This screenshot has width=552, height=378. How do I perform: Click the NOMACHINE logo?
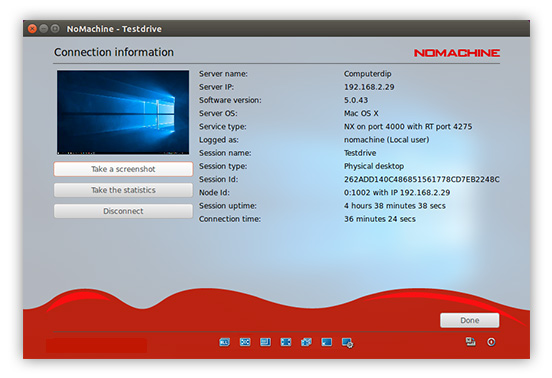point(457,53)
